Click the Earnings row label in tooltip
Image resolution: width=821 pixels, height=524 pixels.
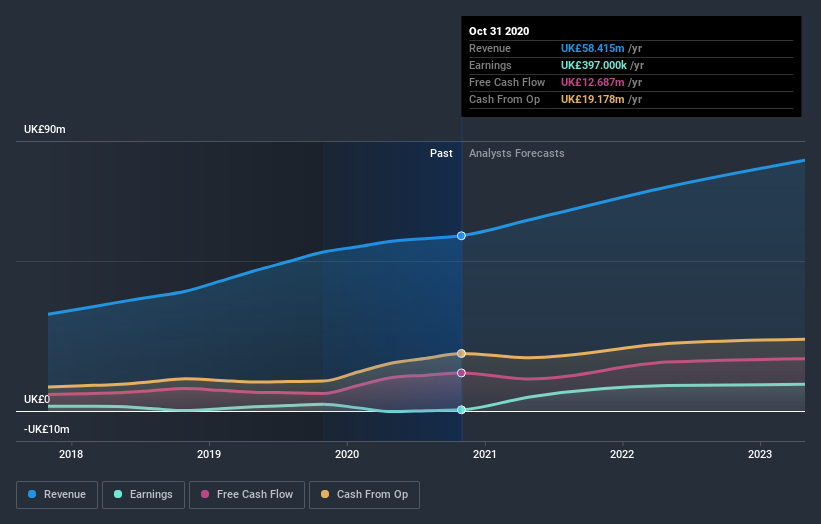coord(490,65)
